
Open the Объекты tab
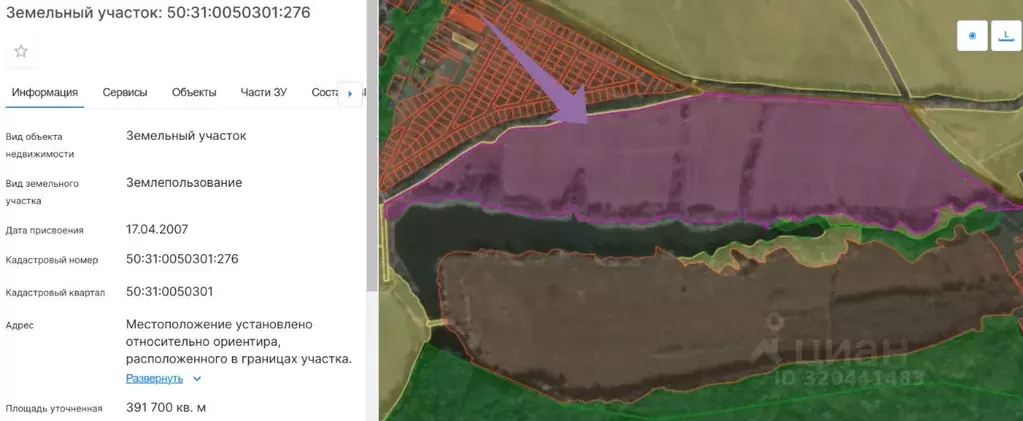pos(194,93)
